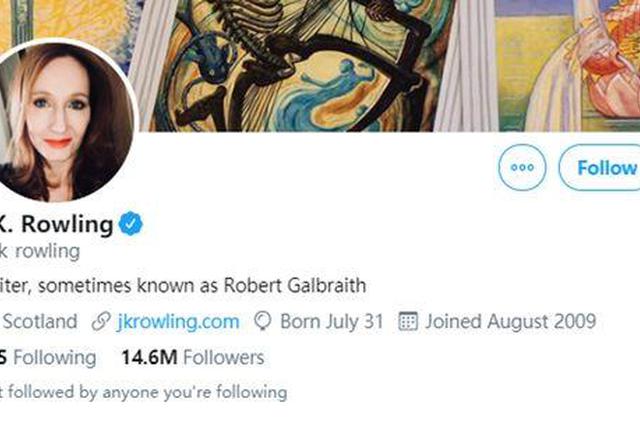Open the jkrowling.com website link

[178, 321]
